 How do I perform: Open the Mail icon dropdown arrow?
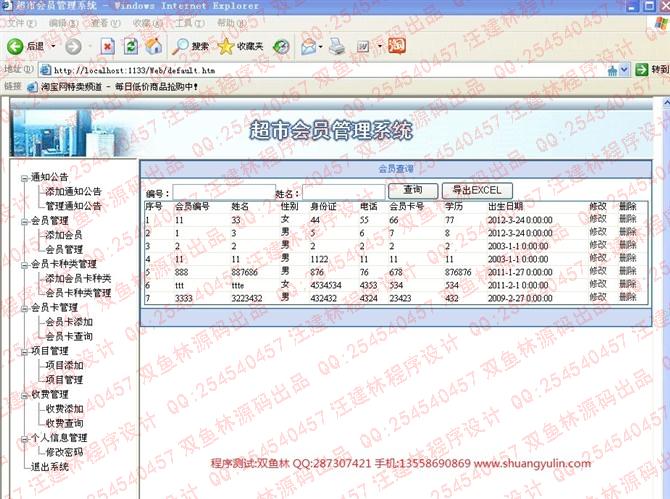[321, 46]
